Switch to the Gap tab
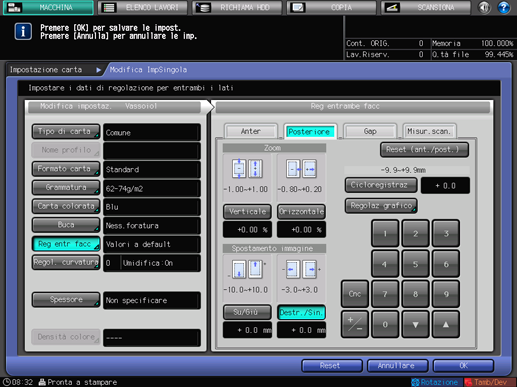 point(370,131)
